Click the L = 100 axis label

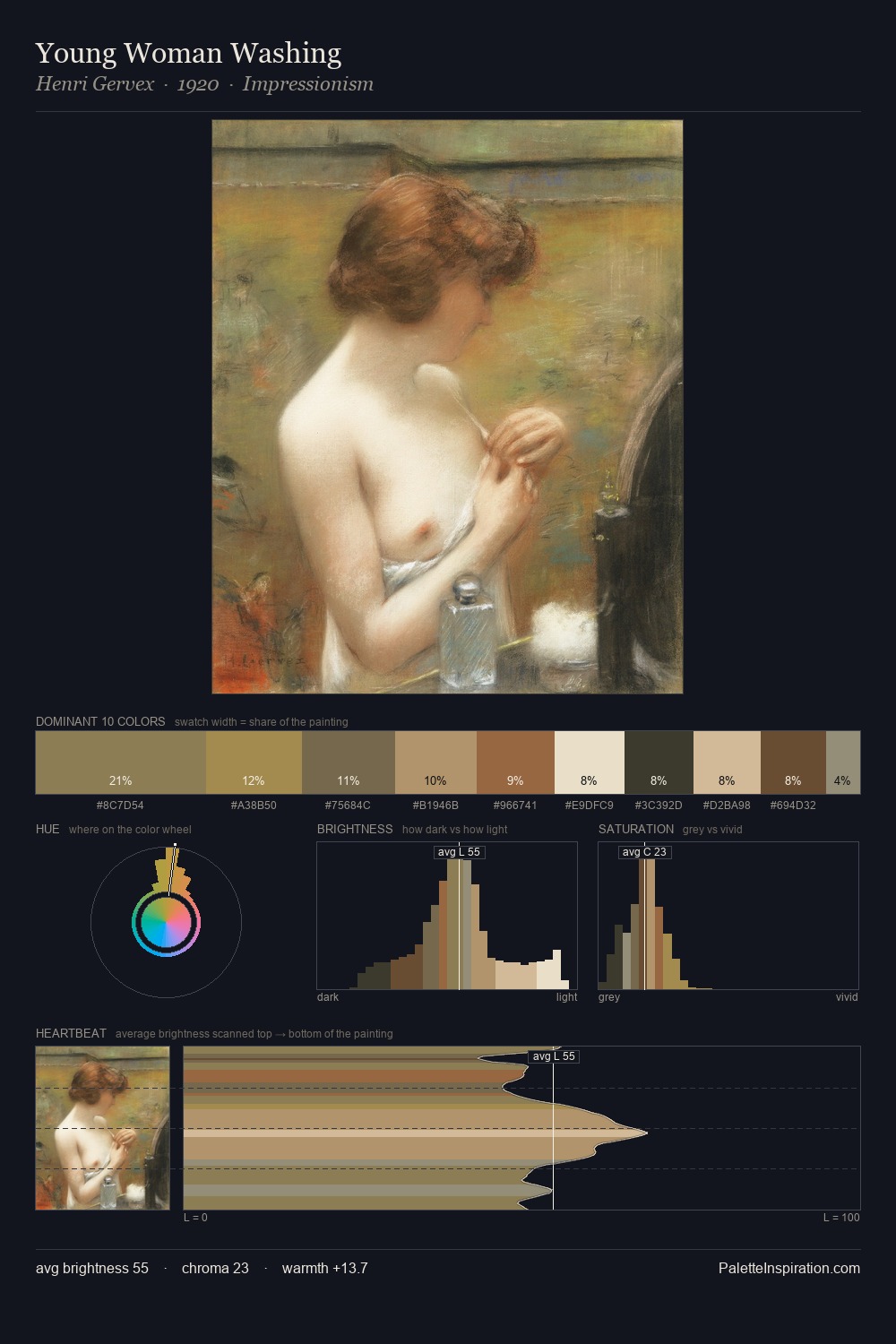(841, 1218)
